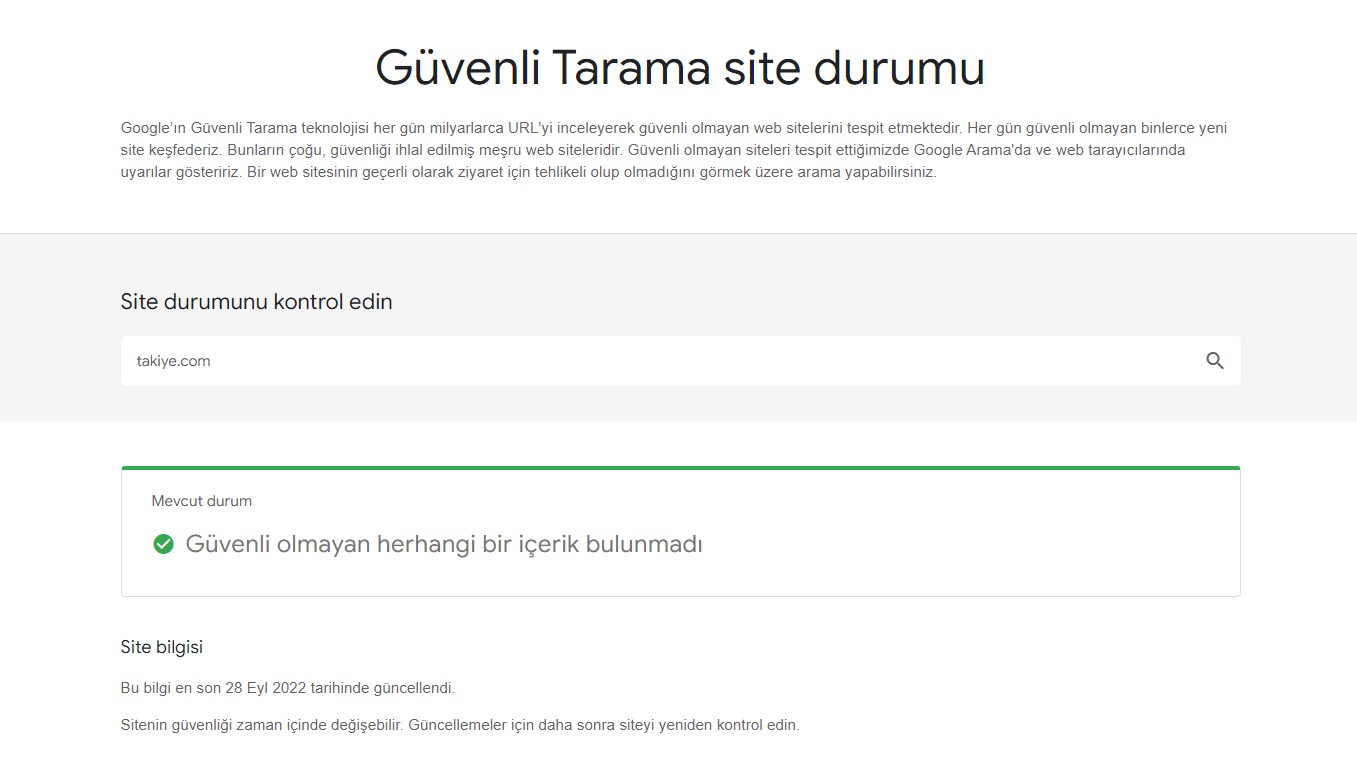Click the 'Mevcut durum' label

(x=201, y=501)
